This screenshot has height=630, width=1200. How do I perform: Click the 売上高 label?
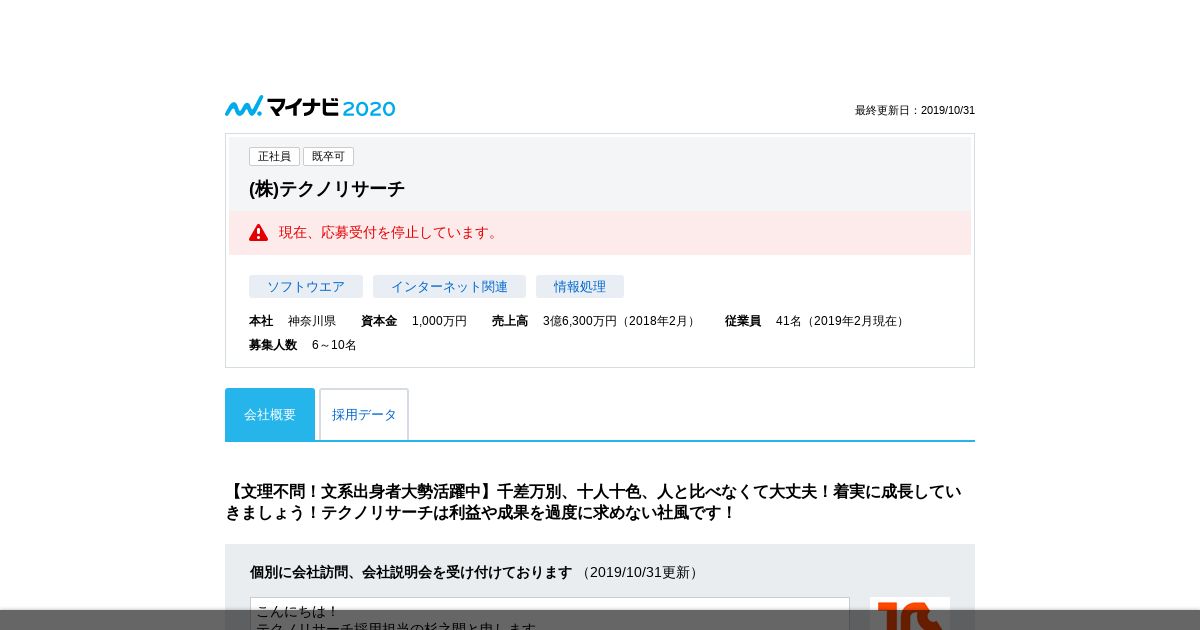click(510, 321)
